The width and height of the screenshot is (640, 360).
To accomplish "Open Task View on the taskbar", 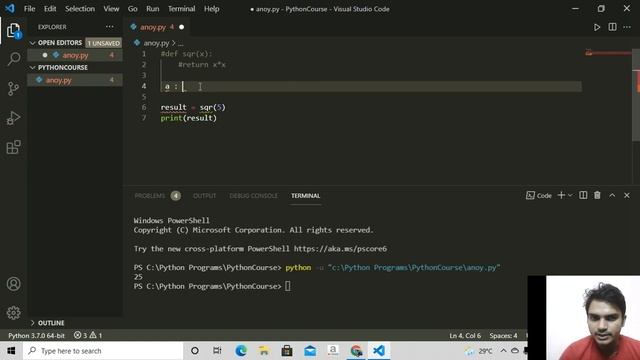I will (x=217, y=351).
